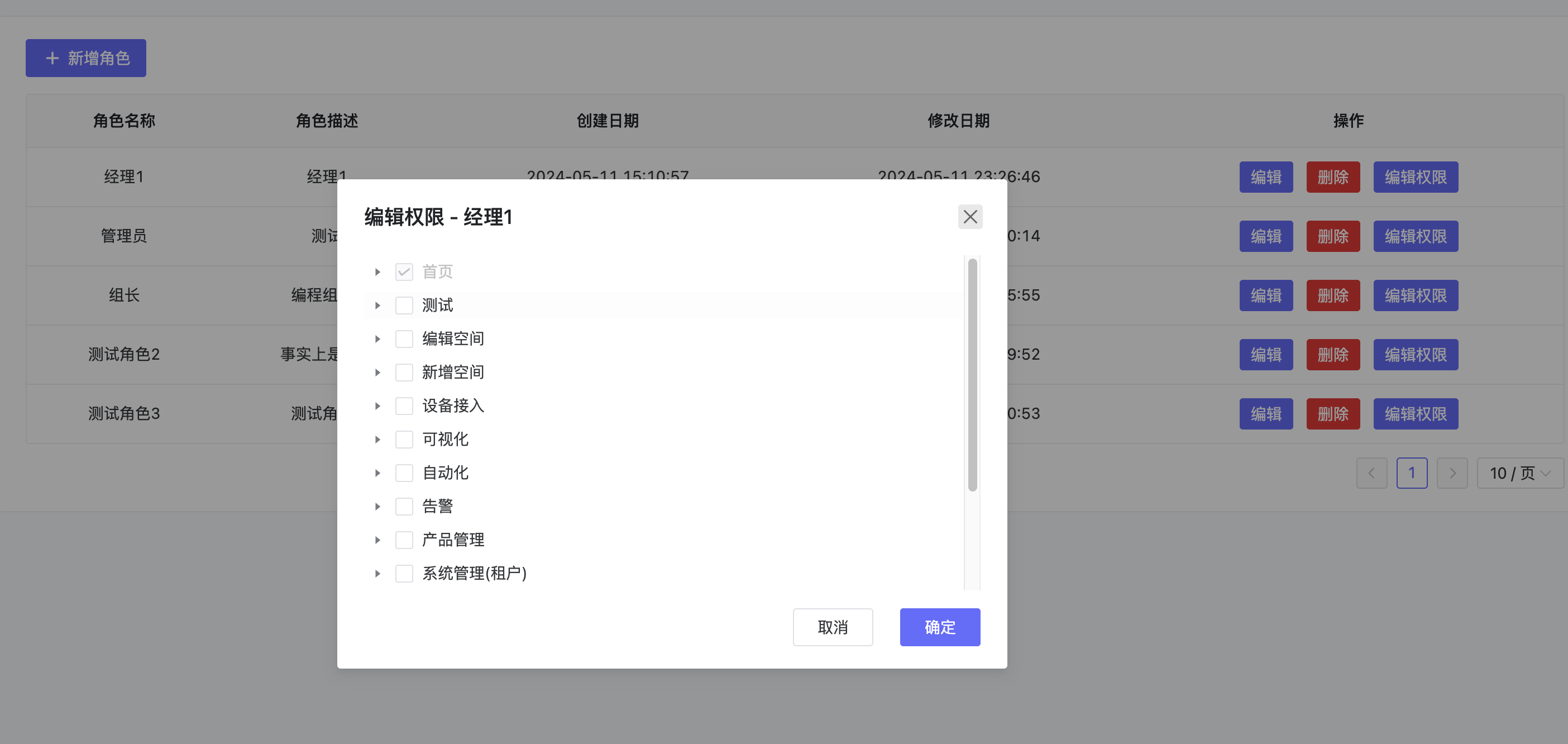The image size is (1568, 744).
Task: Expand the 新增空间 tree node
Action: pyautogui.click(x=377, y=372)
